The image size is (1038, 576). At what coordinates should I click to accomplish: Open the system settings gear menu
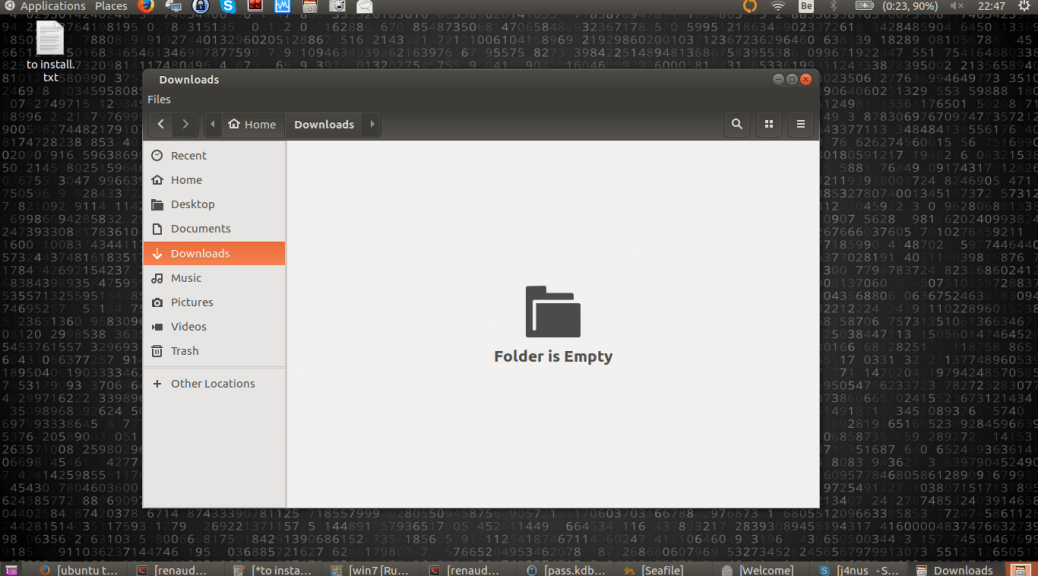(x=1024, y=6)
